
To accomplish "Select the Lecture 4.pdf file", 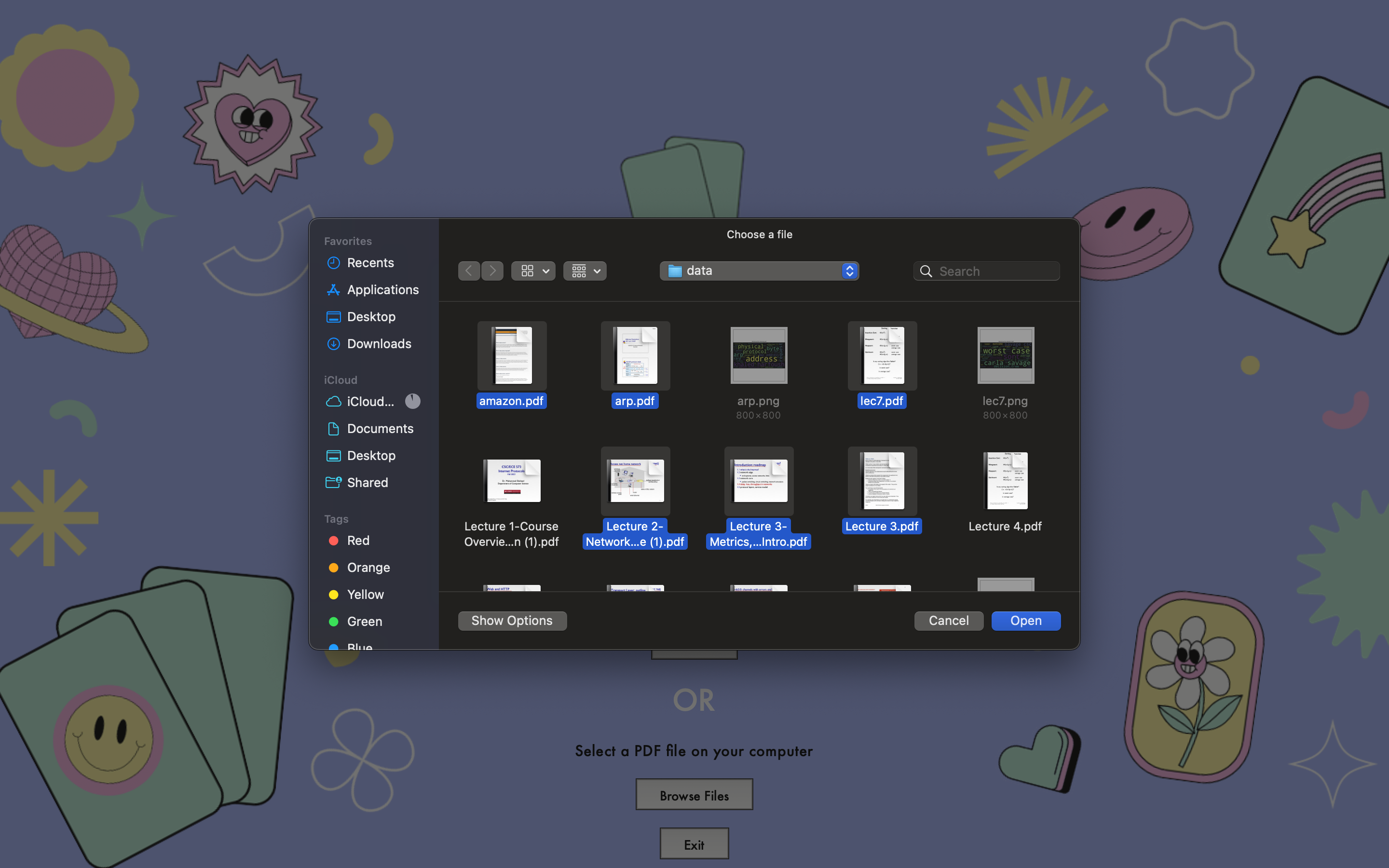I will pos(1005,482).
